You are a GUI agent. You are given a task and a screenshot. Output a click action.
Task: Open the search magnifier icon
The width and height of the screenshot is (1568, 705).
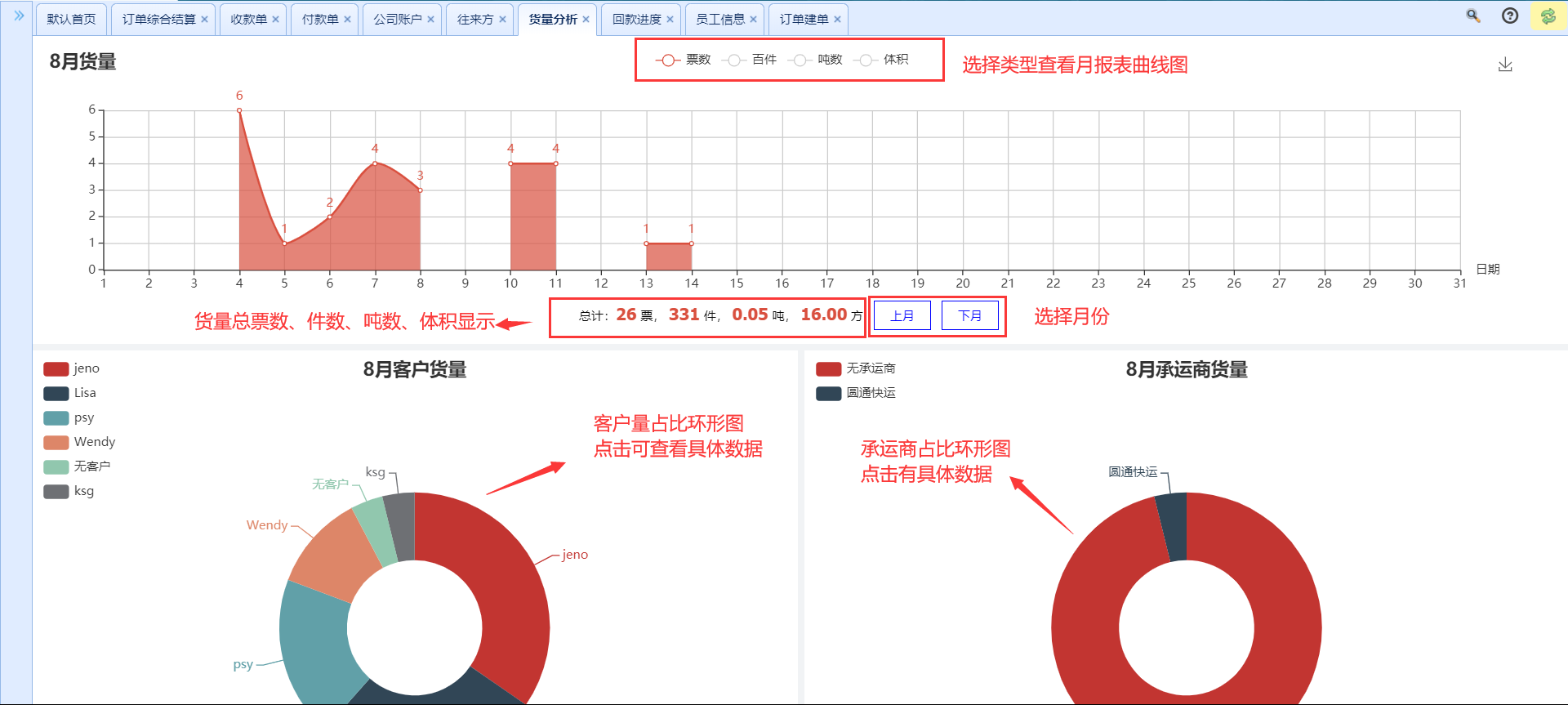point(1473,16)
